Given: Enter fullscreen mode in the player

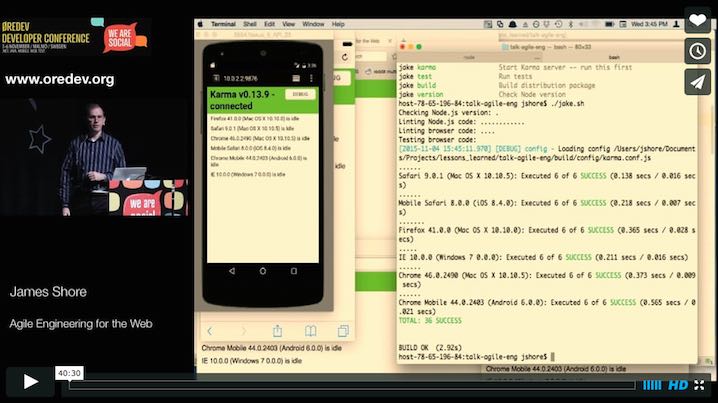Looking at the screenshot, I should point(699,385).
